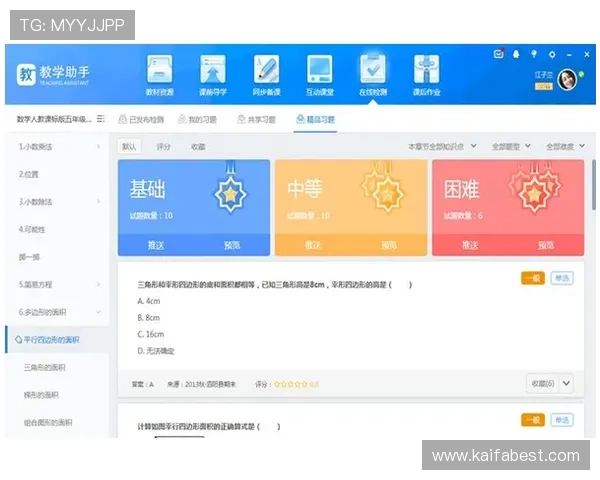Click the 基础 card medal icon

click(230, 188)
